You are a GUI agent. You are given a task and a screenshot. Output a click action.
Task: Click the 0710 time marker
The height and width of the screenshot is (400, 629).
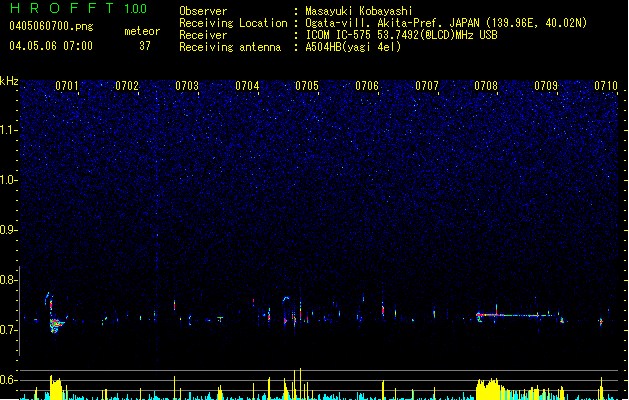[606, 86]
